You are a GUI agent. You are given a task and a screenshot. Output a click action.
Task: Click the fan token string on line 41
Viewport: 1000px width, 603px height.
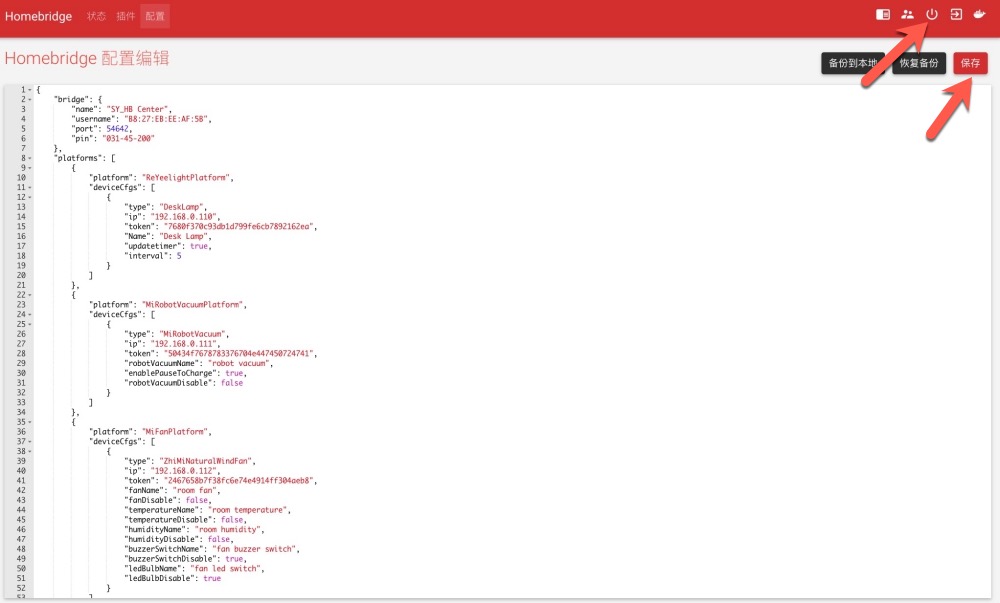pyautogui.click(x=239, y=481)
